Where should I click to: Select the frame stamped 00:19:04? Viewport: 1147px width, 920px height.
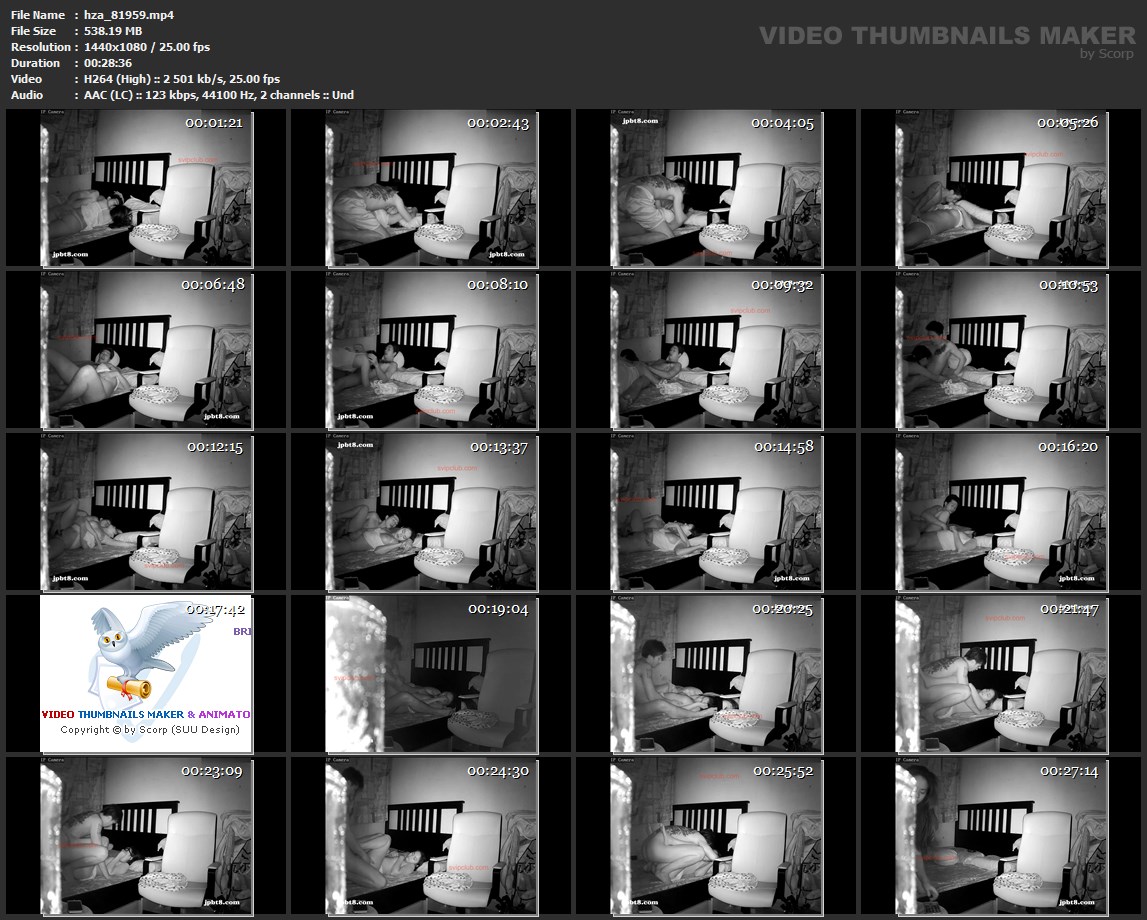tap(431, 673)
